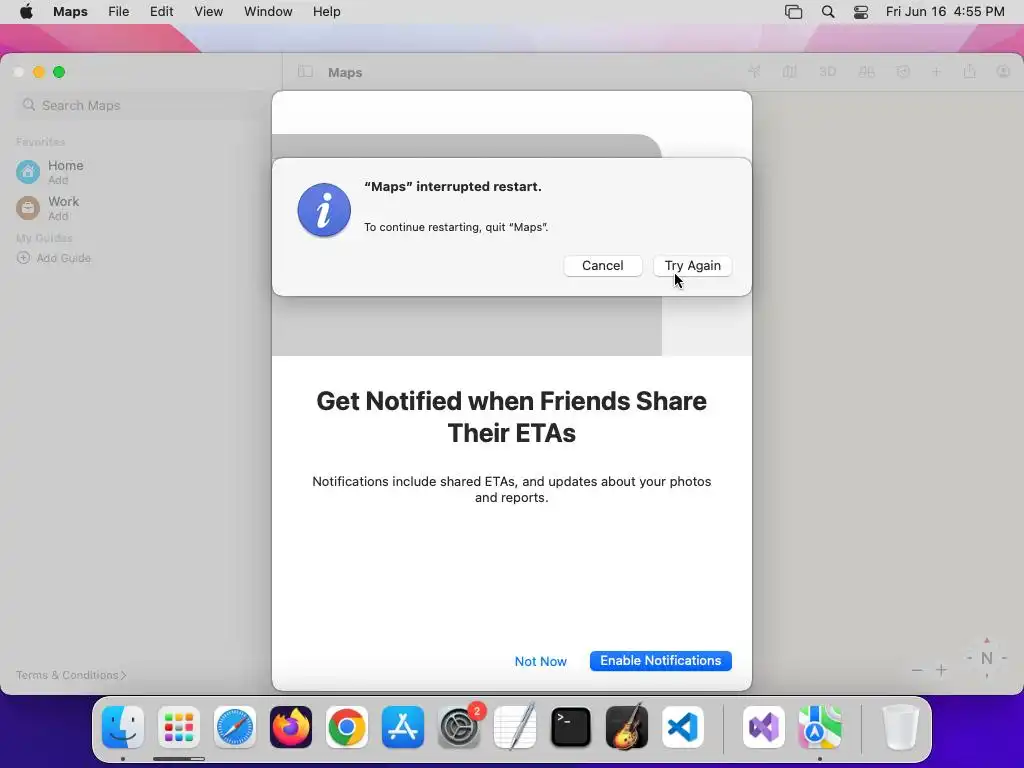
Task: Open the Help menu
Action: 327,12
